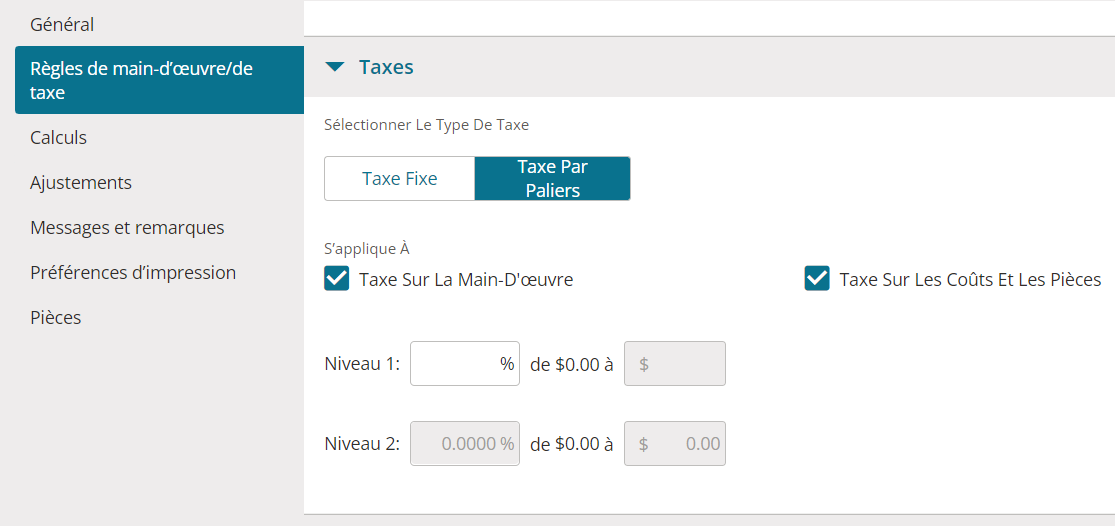Image resolution: width=1116 pixels, height=526 pixels.
Task: Switch to Préférences d'impression
Action: point(133,272)
